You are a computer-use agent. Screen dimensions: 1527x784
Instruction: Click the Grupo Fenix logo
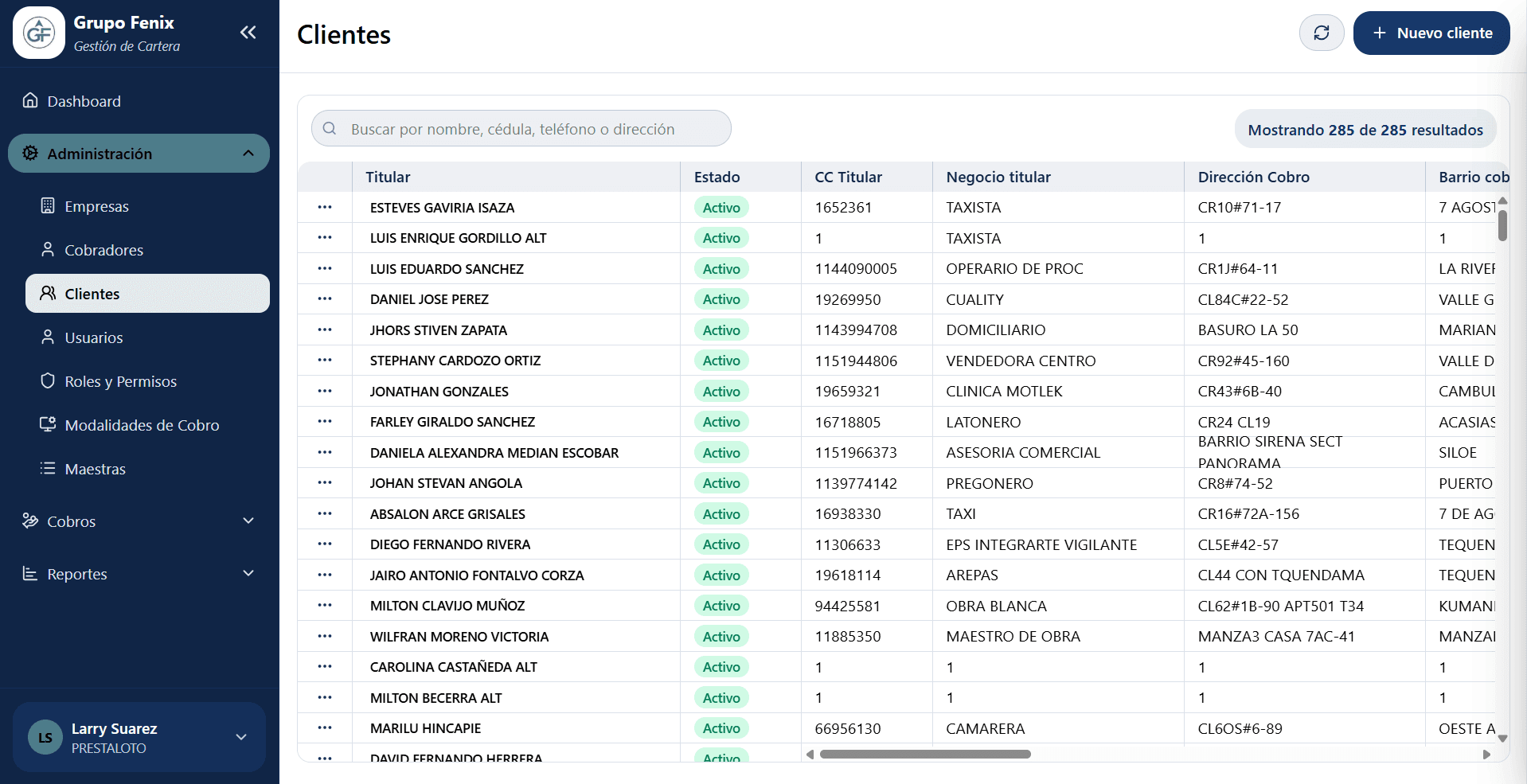pos(39,33)
